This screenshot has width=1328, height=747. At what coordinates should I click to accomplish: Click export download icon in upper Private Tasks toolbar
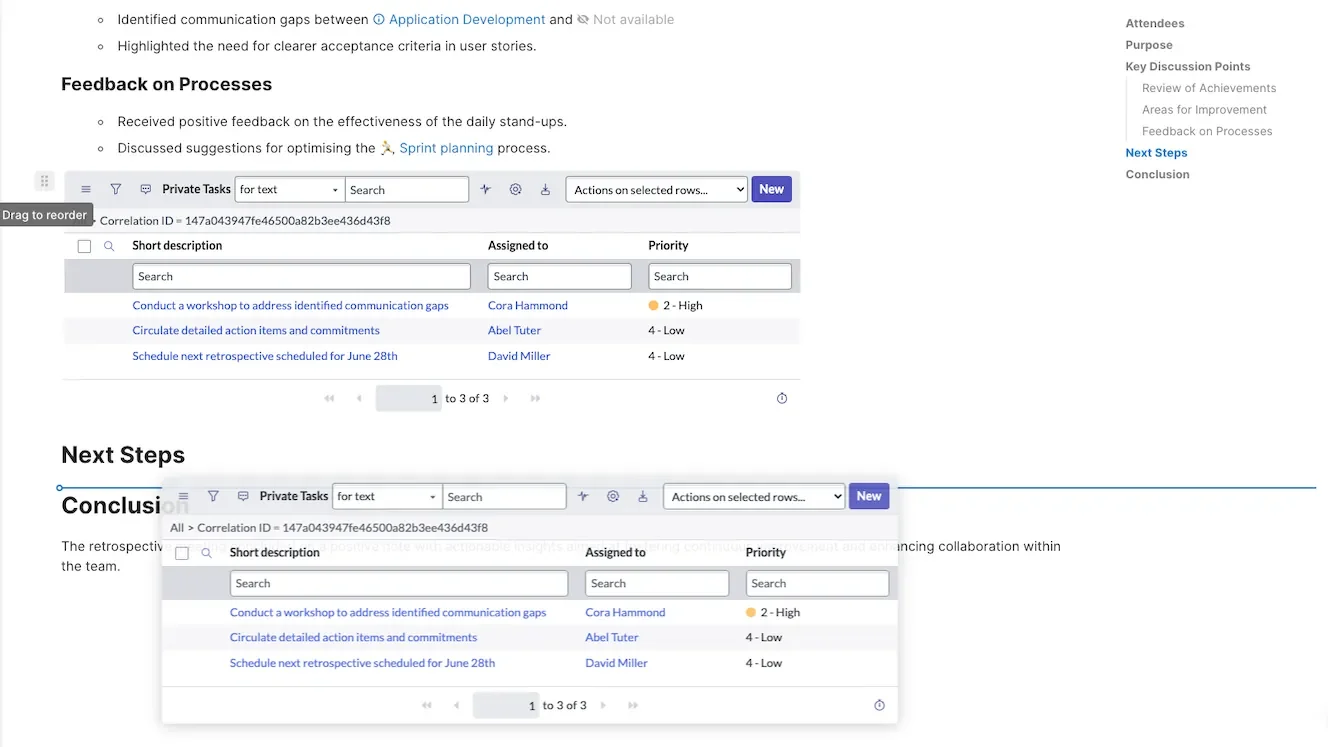(545, 190)
